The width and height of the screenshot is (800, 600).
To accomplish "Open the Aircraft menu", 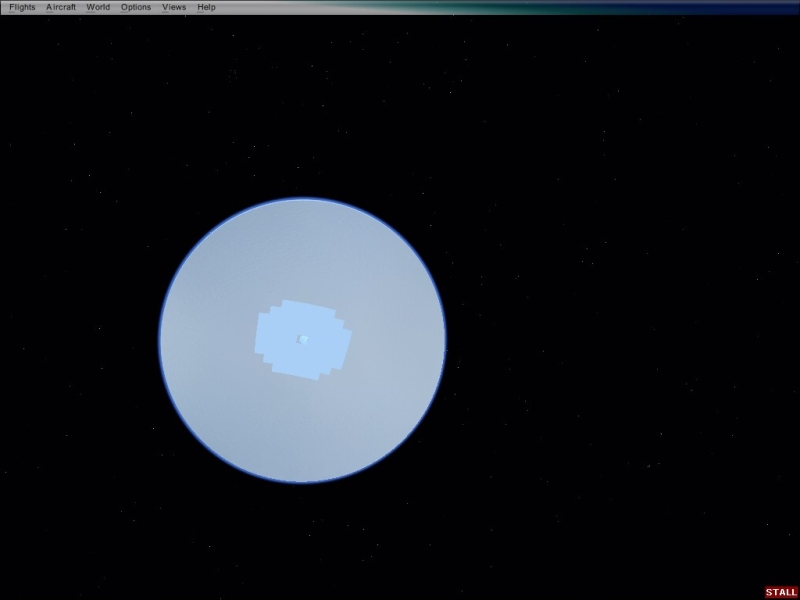I will click(61, 7).
